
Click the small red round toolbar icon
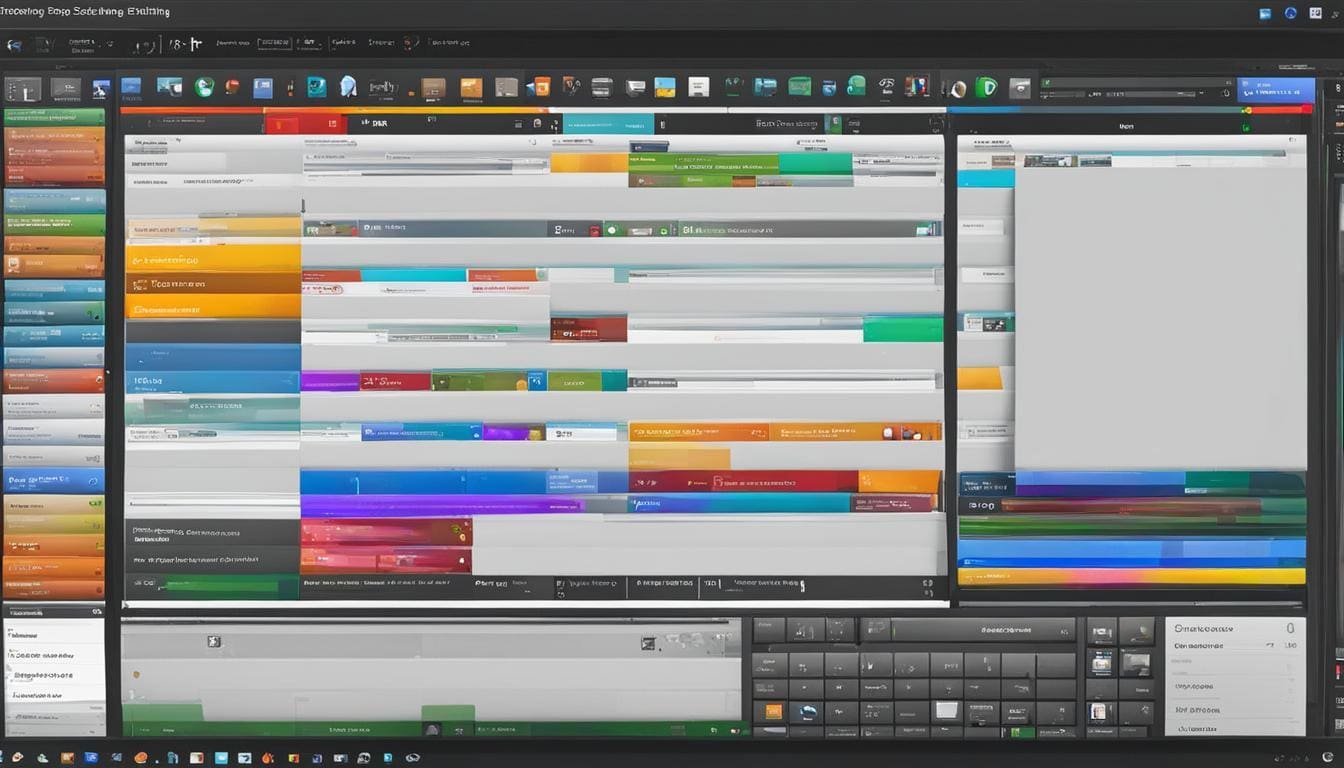point(232,87)
